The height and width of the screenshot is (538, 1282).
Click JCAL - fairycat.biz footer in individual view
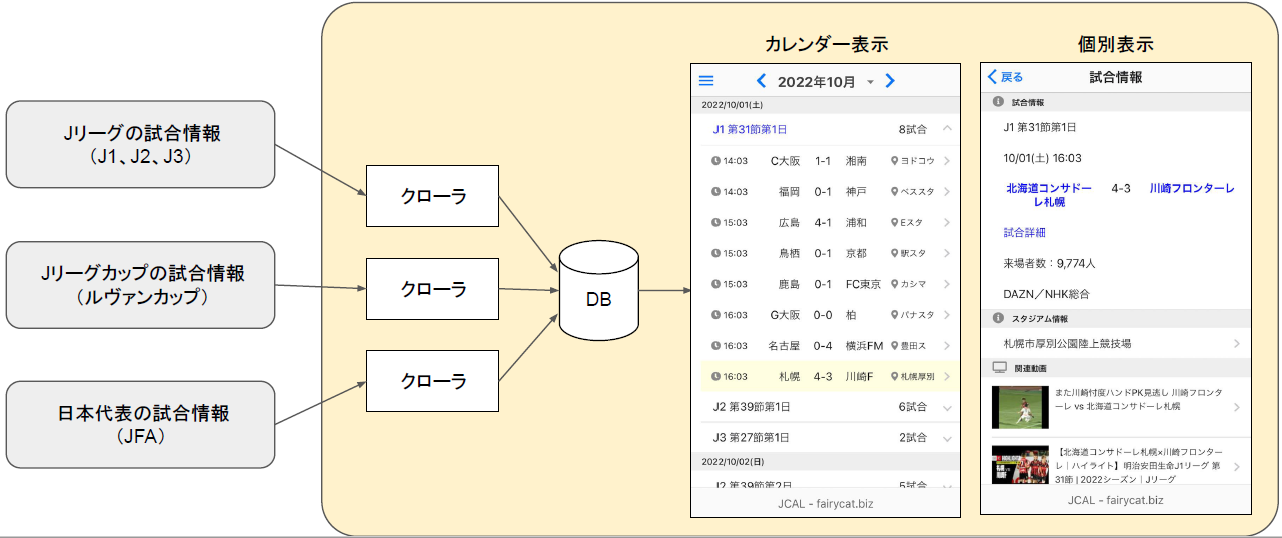pyautogui.click(x=1115, y=500)
